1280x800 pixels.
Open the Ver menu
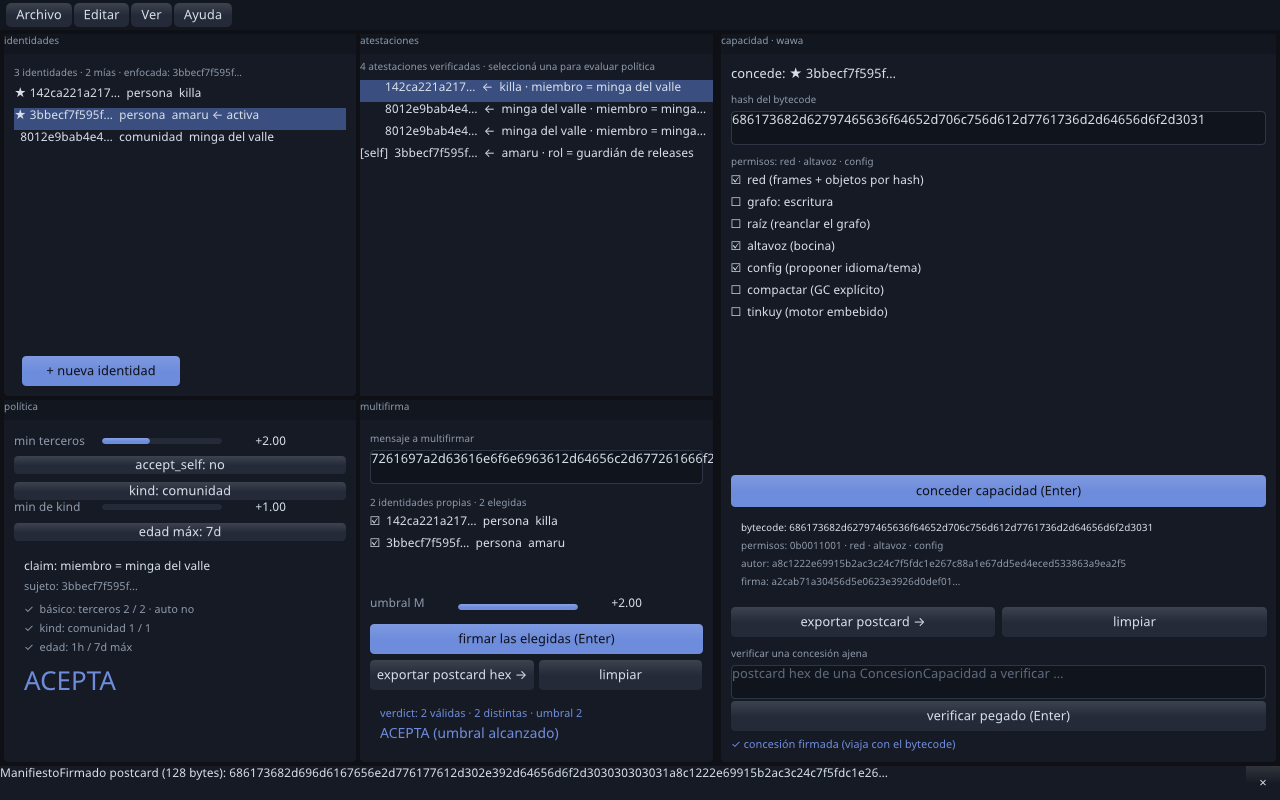[151, 15]
